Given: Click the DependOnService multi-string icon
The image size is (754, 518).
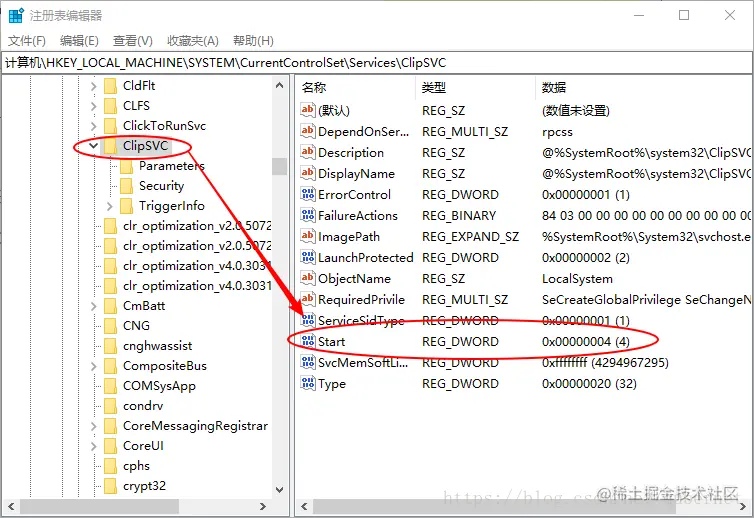Looking at the screenshot, I should click(308, 131).
